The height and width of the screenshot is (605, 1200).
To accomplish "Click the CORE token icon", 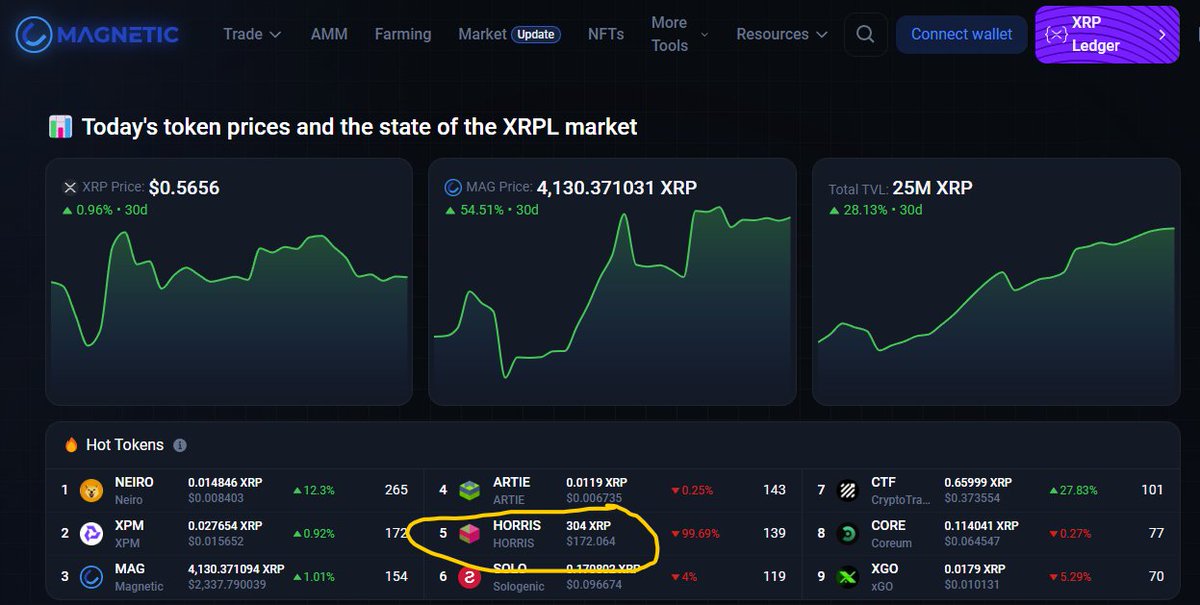I will tap(848, 533).
